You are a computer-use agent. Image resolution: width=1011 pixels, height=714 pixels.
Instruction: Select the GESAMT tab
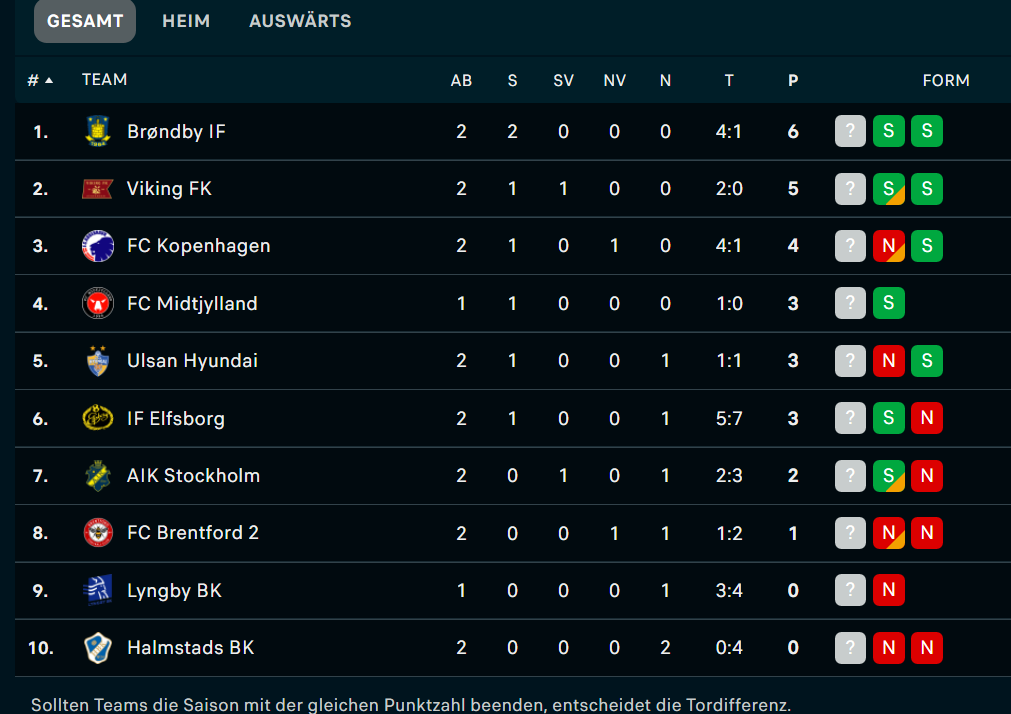click(x=84, y=21)
